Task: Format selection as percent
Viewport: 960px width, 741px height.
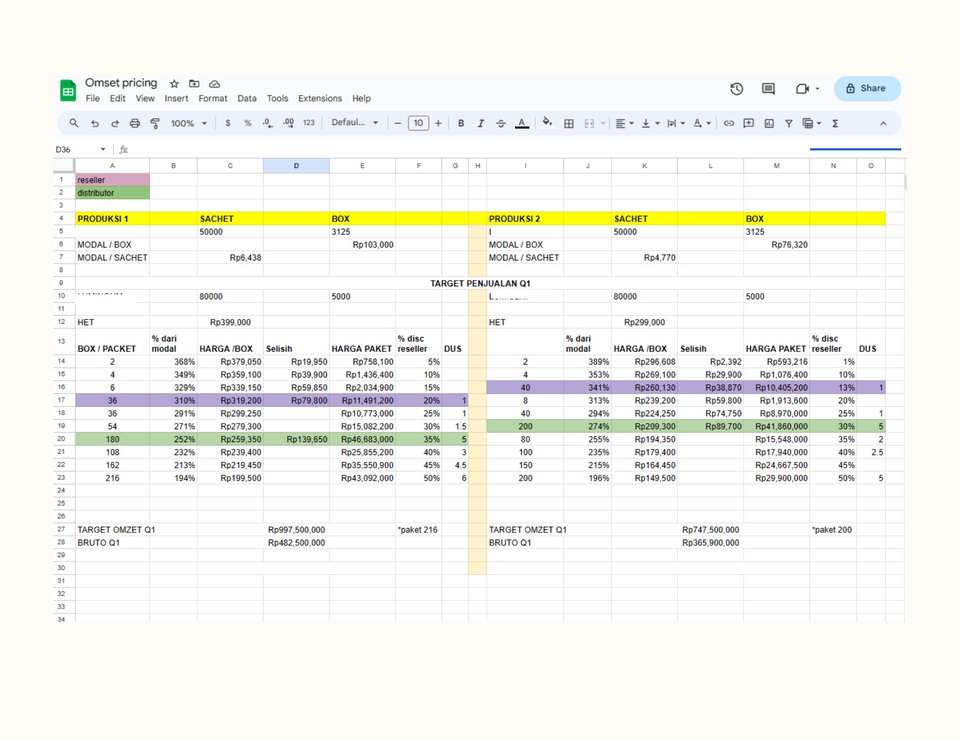Action: click(246, 123)
